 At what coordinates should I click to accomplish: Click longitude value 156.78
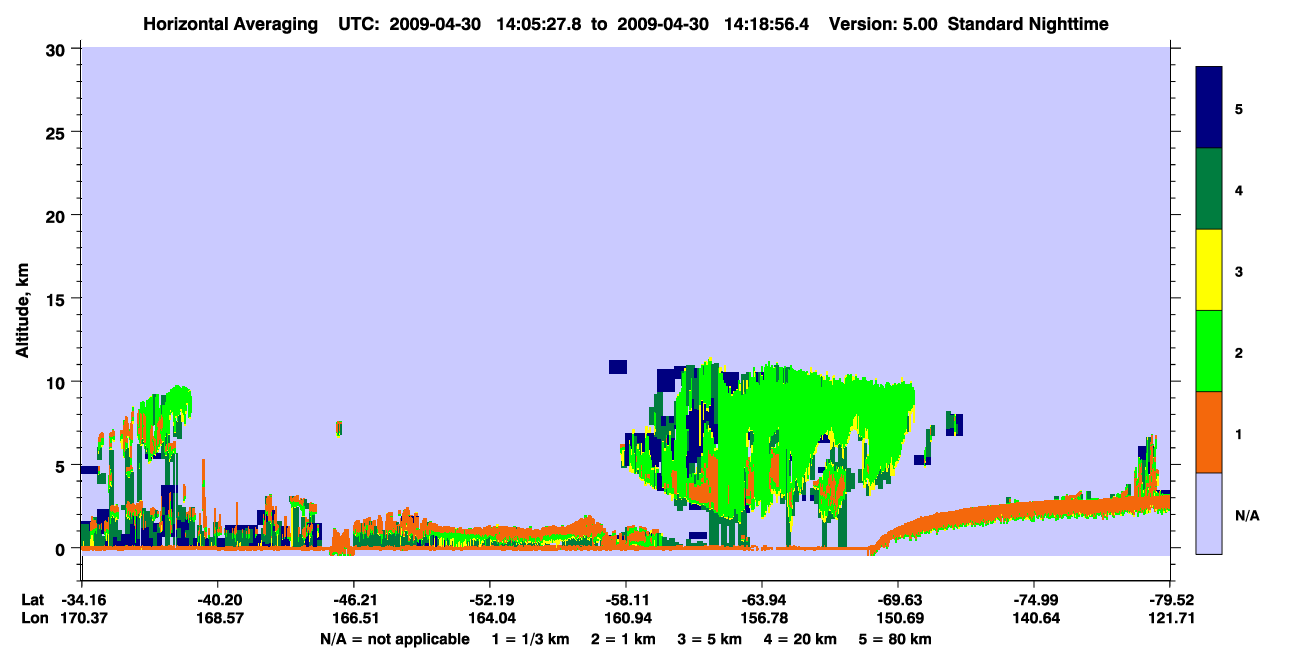coord(762,618)
